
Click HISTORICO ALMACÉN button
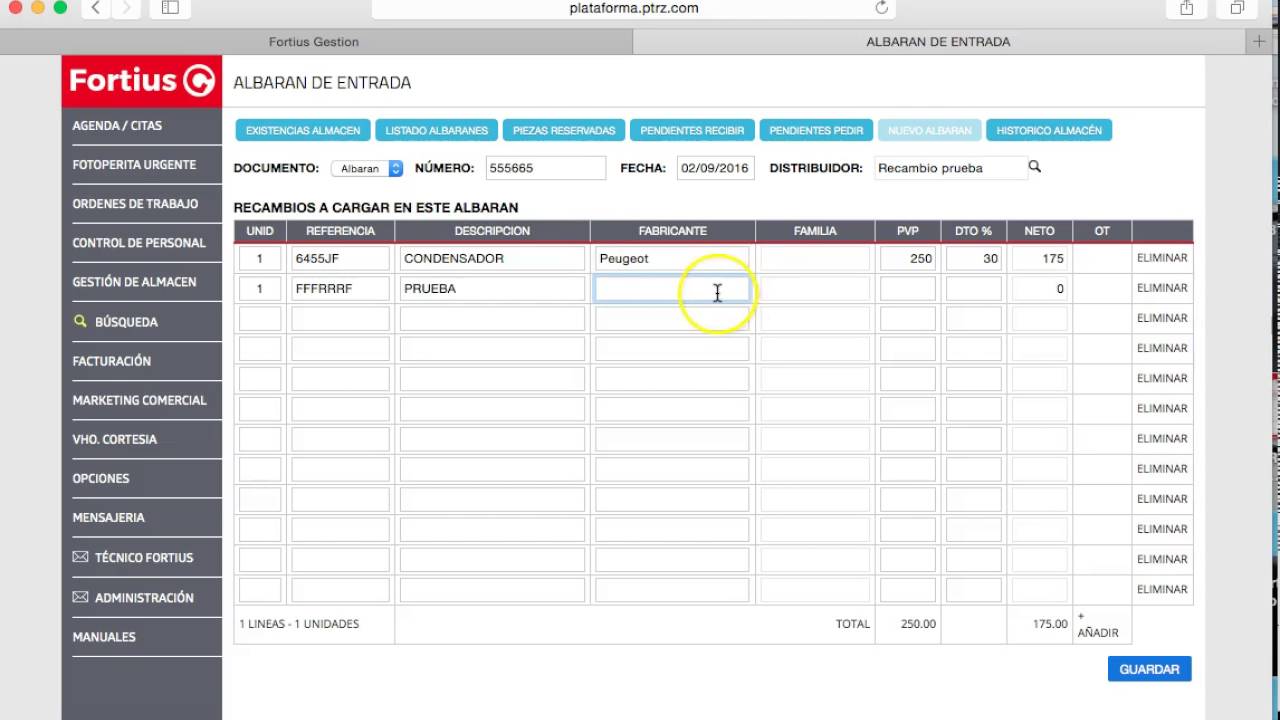click(x=1049, y=131)
